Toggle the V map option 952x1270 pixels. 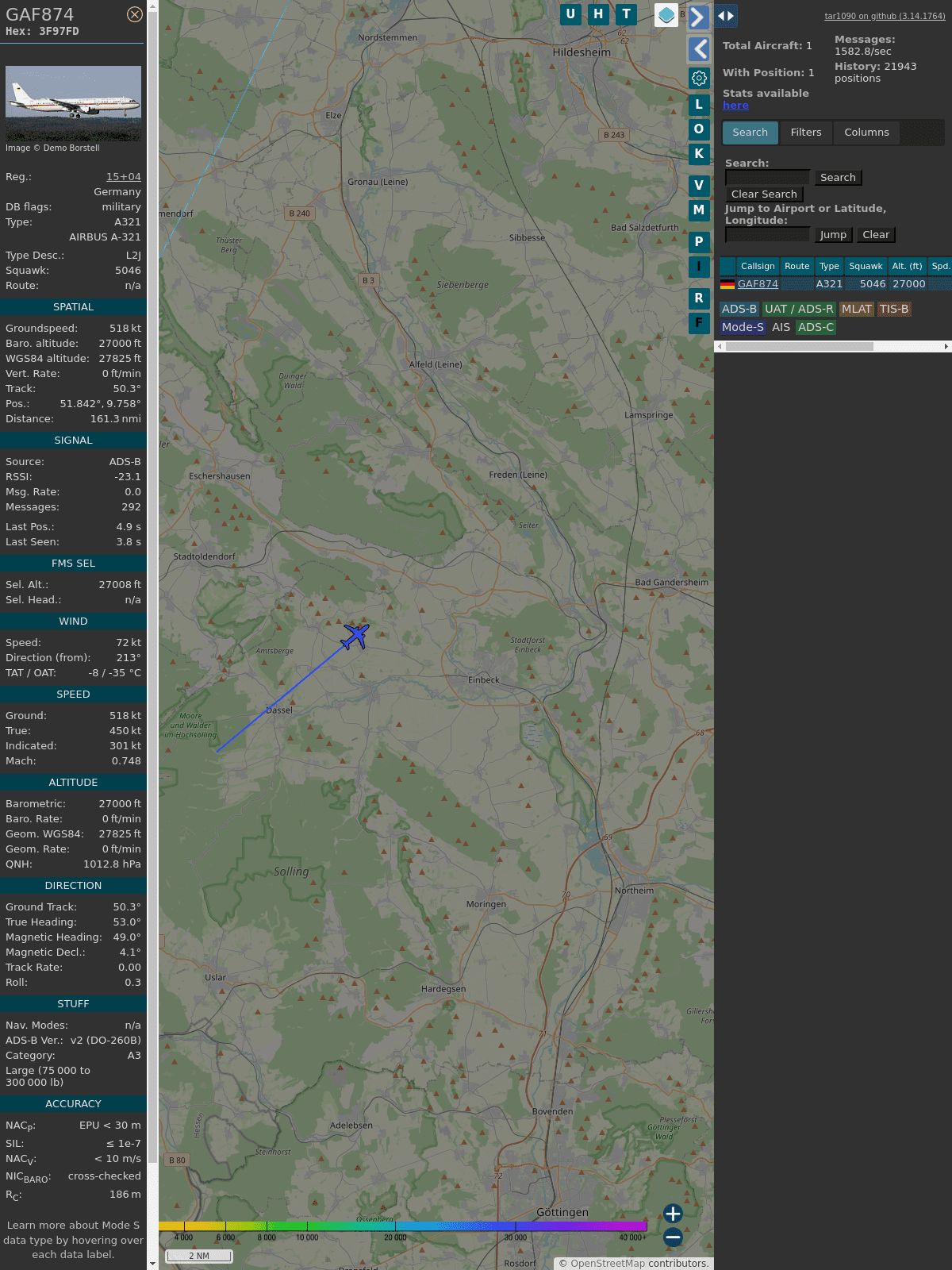click(x=699, y=185)
